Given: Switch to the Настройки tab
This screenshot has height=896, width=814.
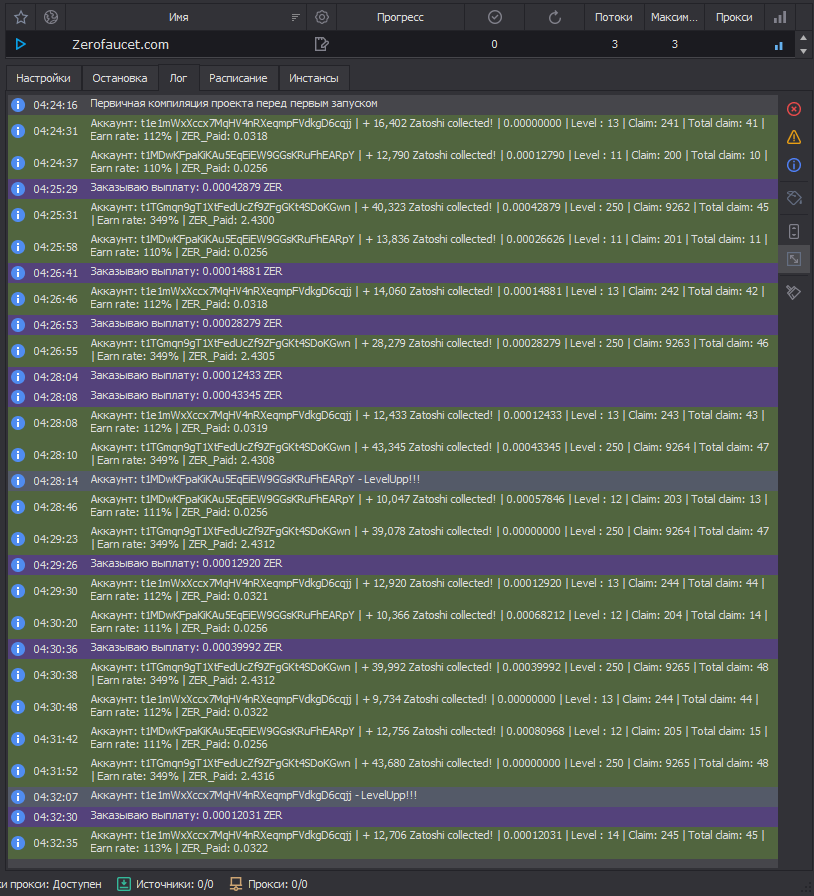Looking at the screenshot, I should coord(43,78).
